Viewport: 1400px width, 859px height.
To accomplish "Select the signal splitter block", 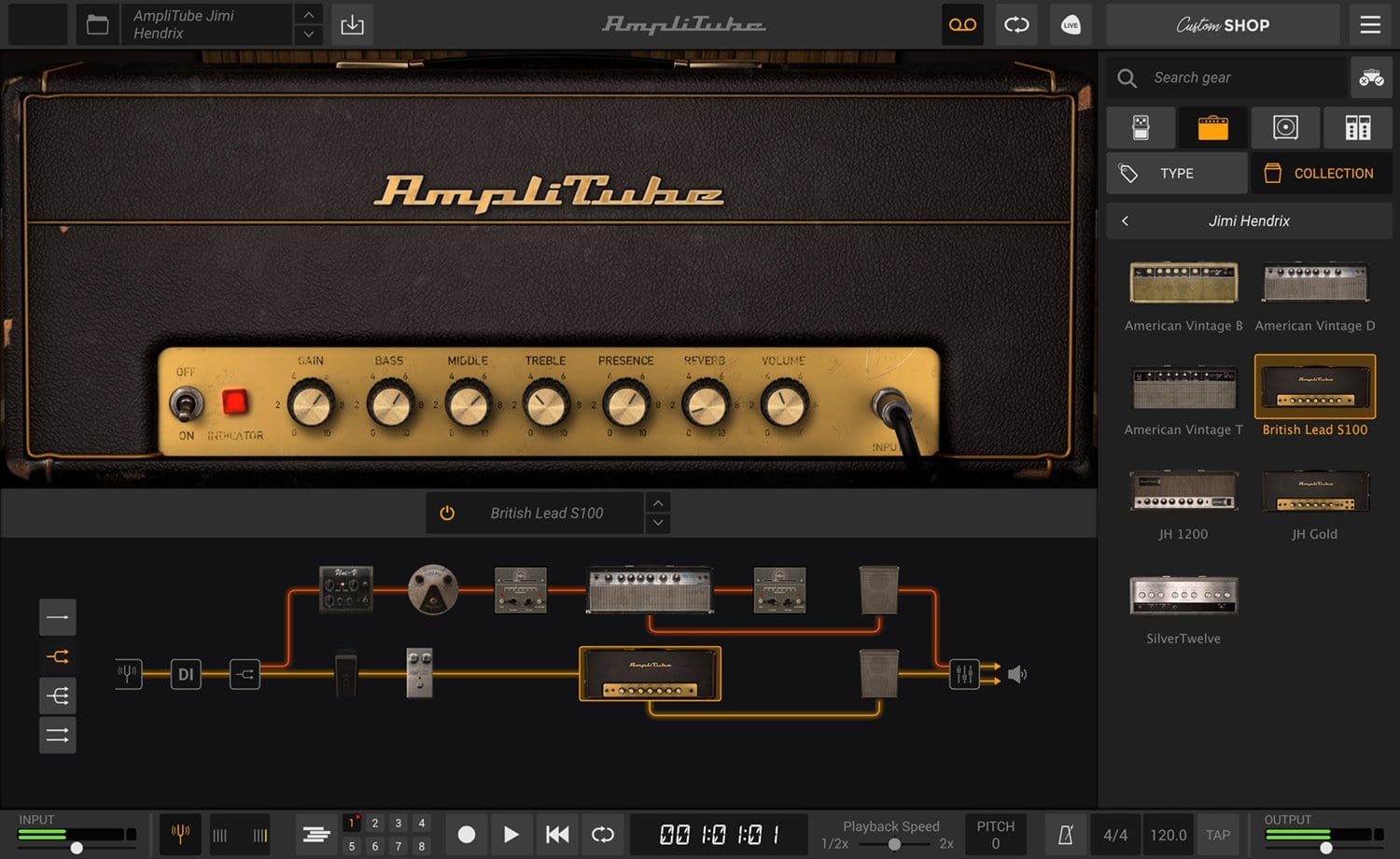I will tap(245, 674).
